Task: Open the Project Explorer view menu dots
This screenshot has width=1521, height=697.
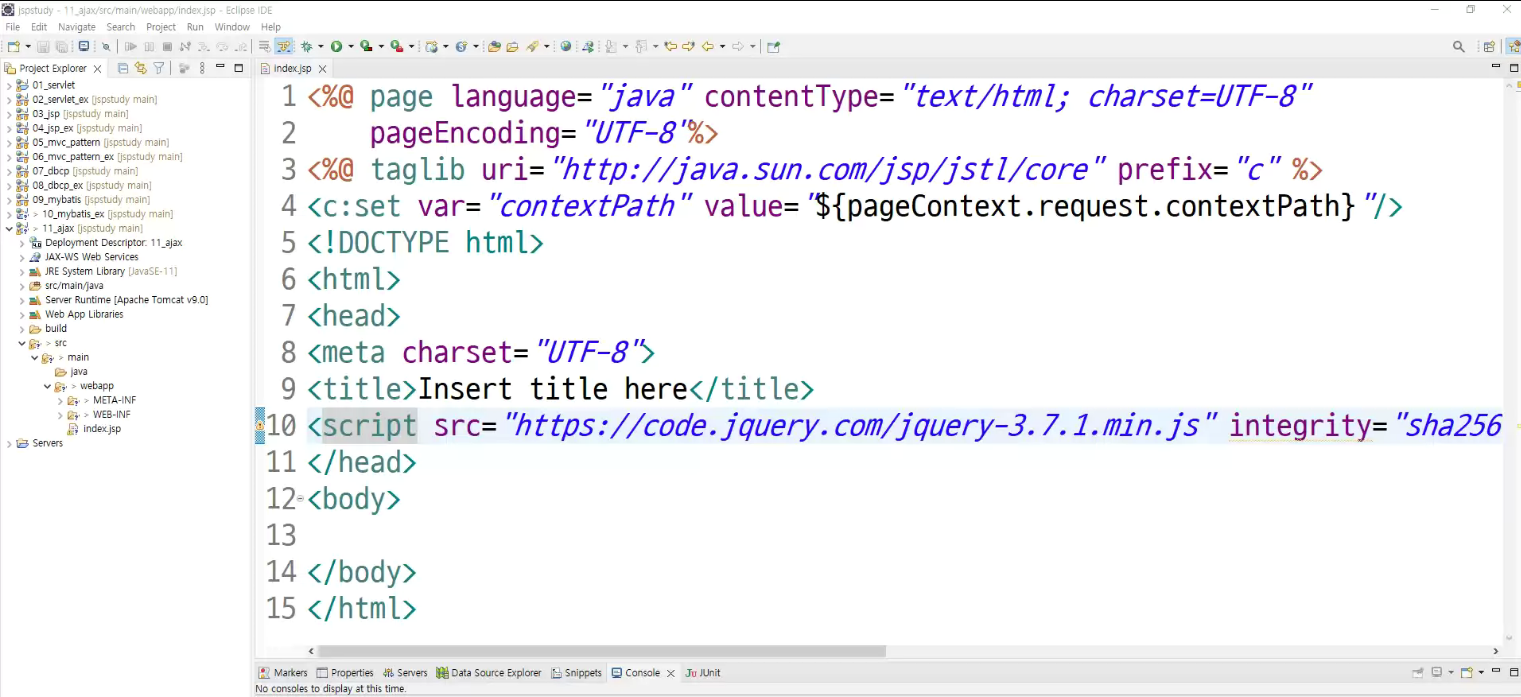Action: [x=202, y=68]
